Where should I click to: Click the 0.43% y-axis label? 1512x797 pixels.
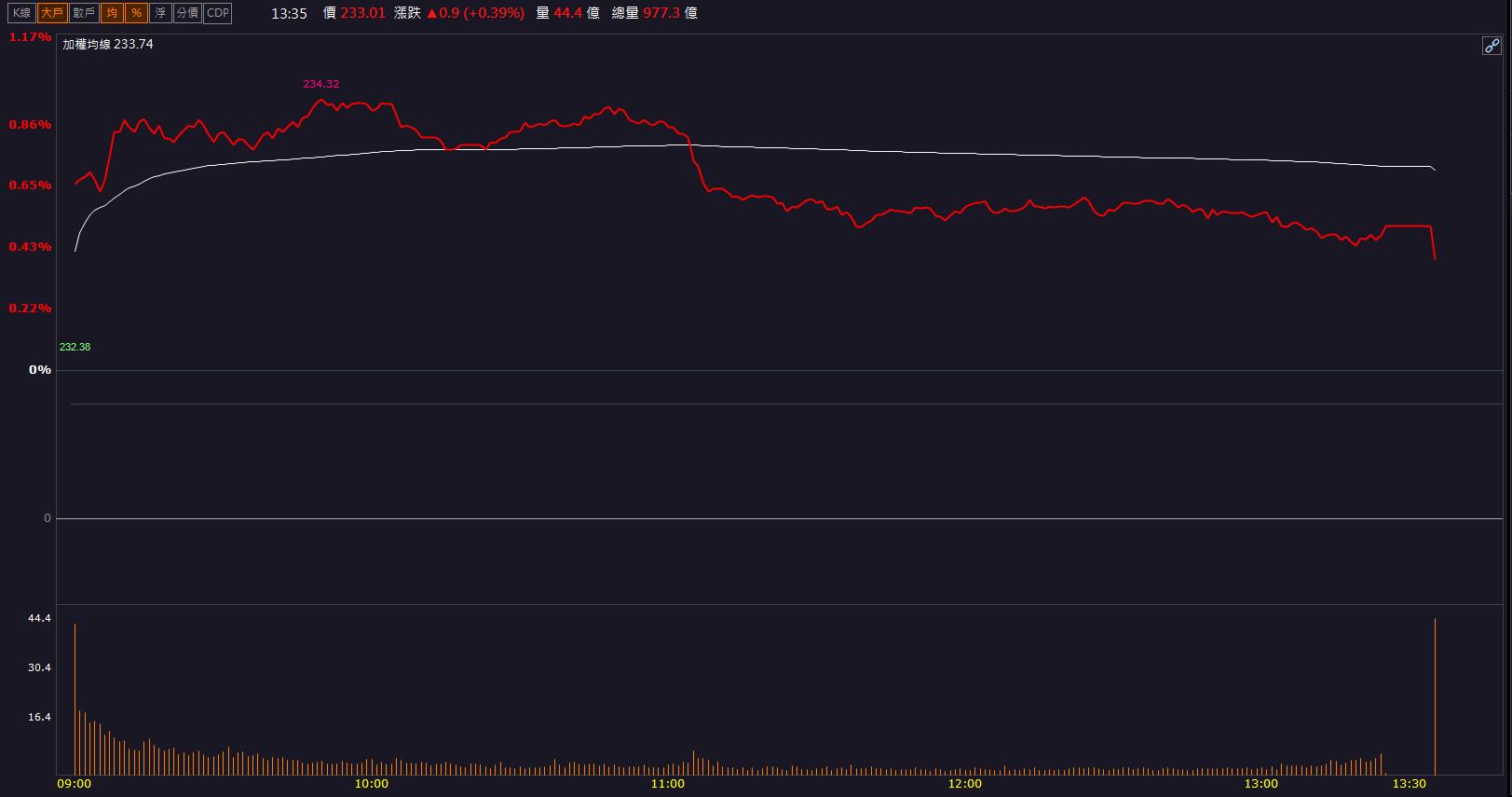tap(30, 247)
